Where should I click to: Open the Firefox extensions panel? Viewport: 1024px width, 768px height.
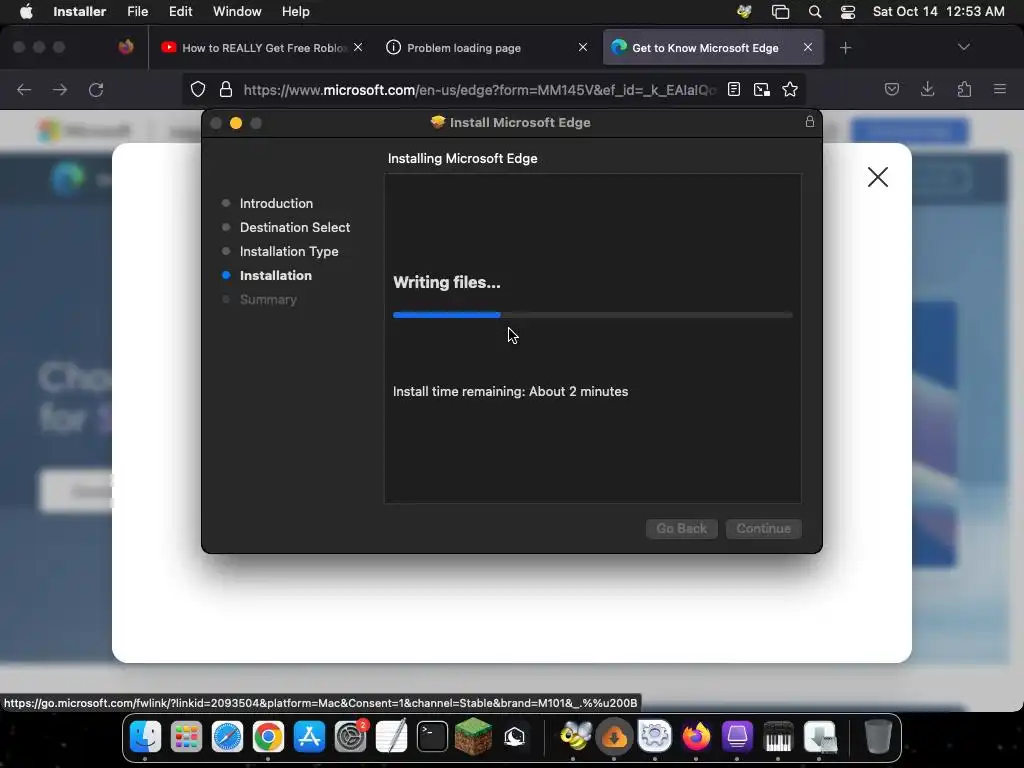coord(964,89)
